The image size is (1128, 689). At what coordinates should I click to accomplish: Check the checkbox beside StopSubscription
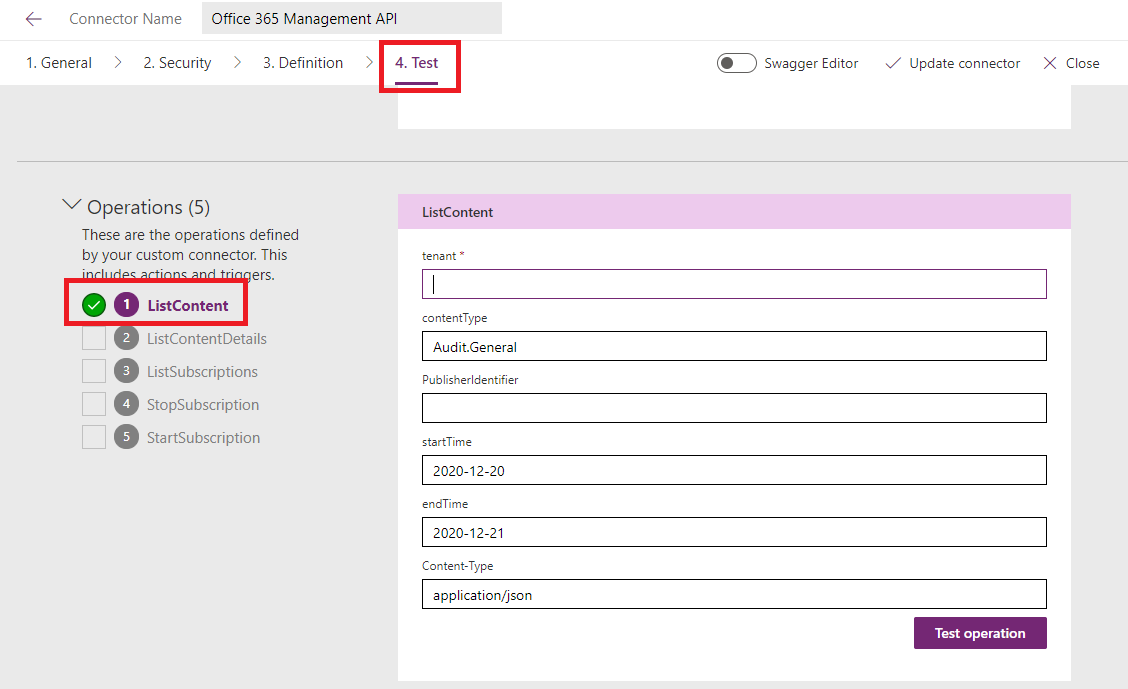pyautogui.click(x=92, y=404)
